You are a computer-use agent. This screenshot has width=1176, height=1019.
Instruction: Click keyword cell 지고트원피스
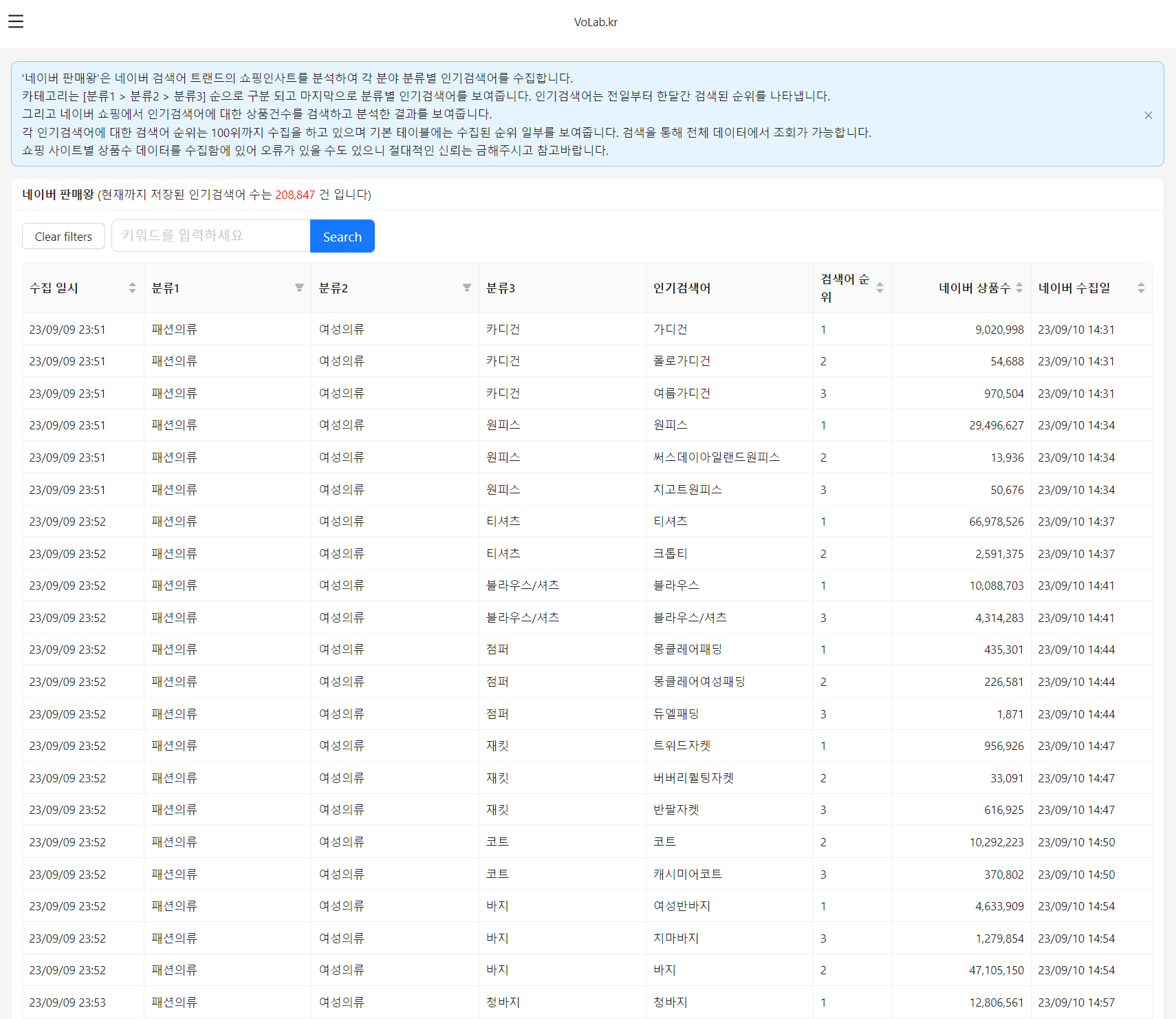point(687,490)
